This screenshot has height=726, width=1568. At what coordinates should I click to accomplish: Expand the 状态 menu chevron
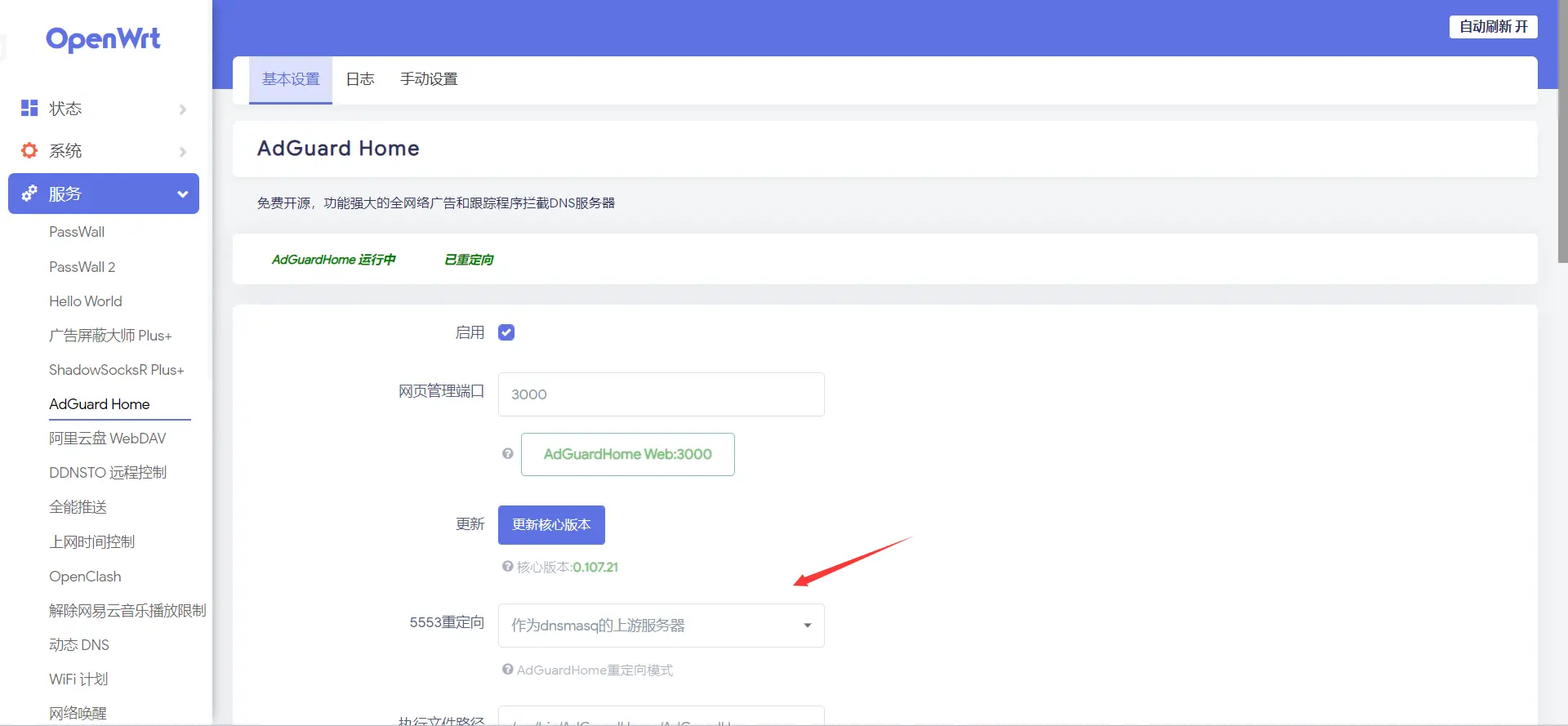pyautogui.click(x=182, y=109)
